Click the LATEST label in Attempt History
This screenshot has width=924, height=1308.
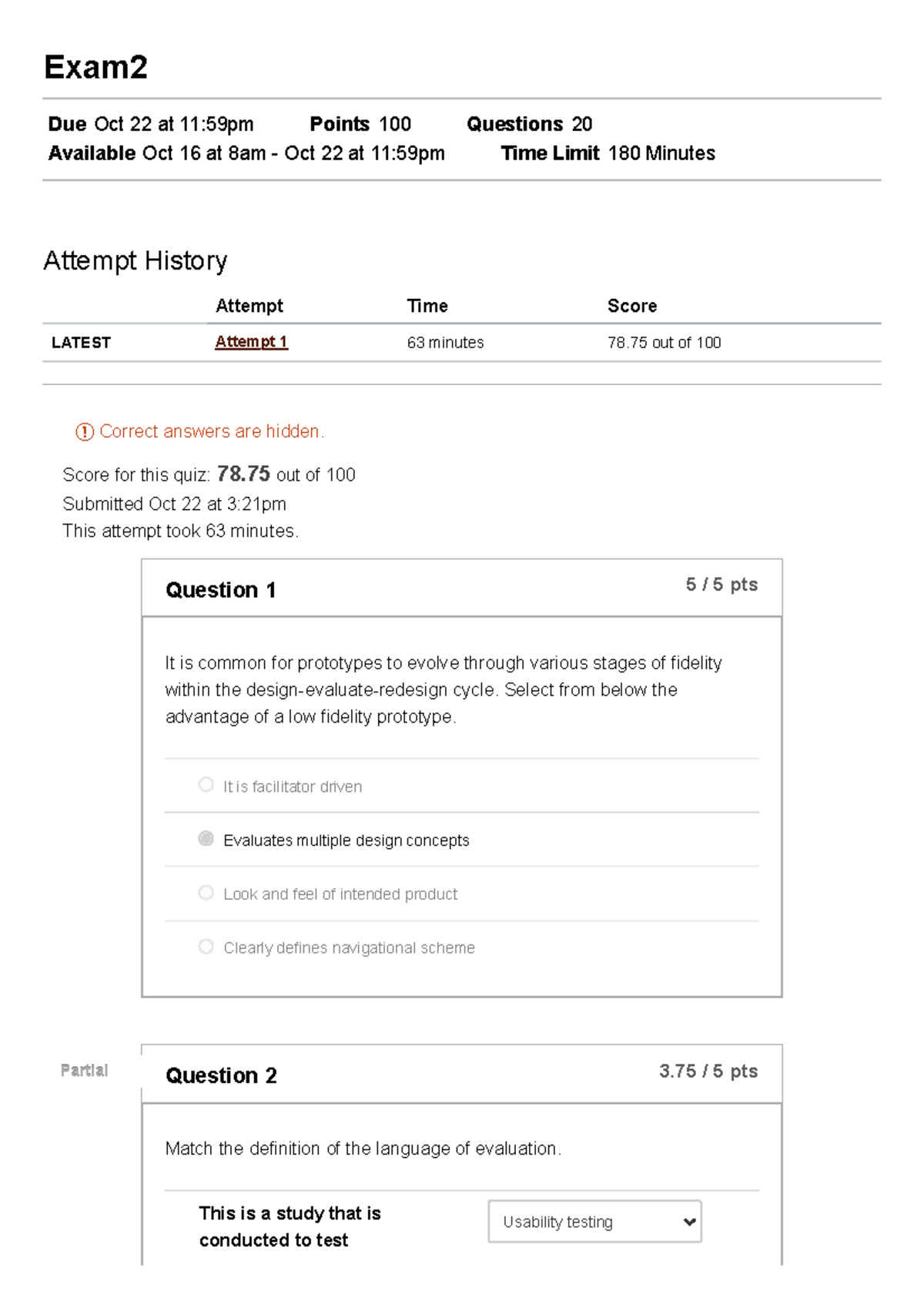(x=80, y=342)
